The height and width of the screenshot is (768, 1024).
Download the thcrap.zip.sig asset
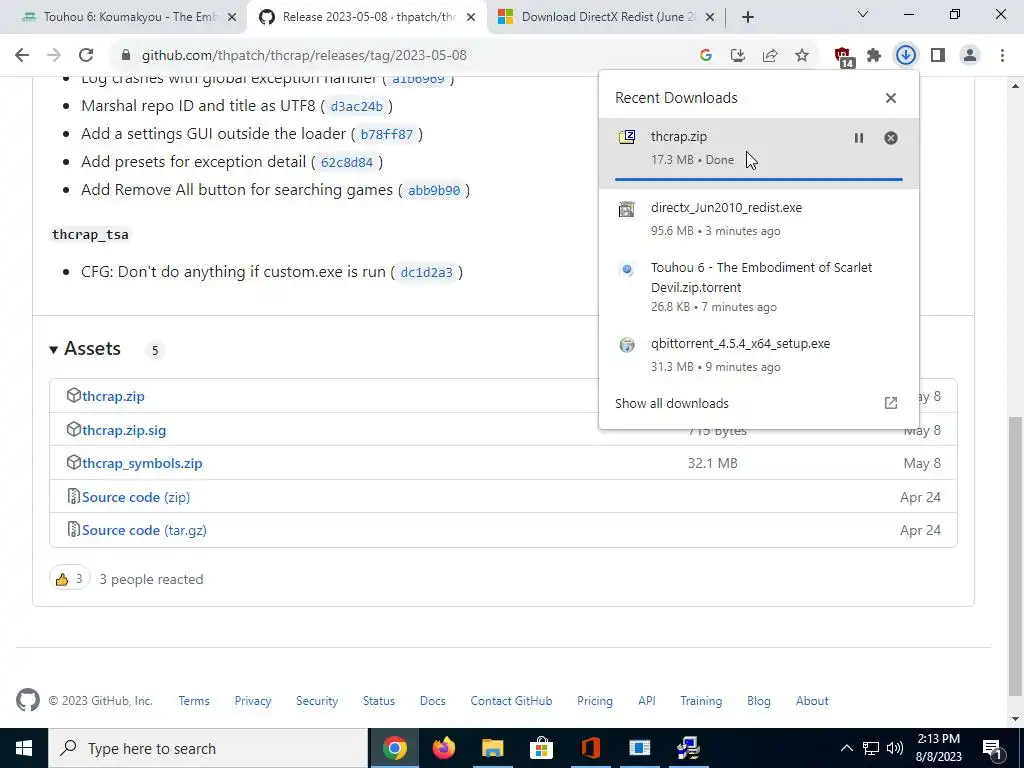[x=124, y=430]
